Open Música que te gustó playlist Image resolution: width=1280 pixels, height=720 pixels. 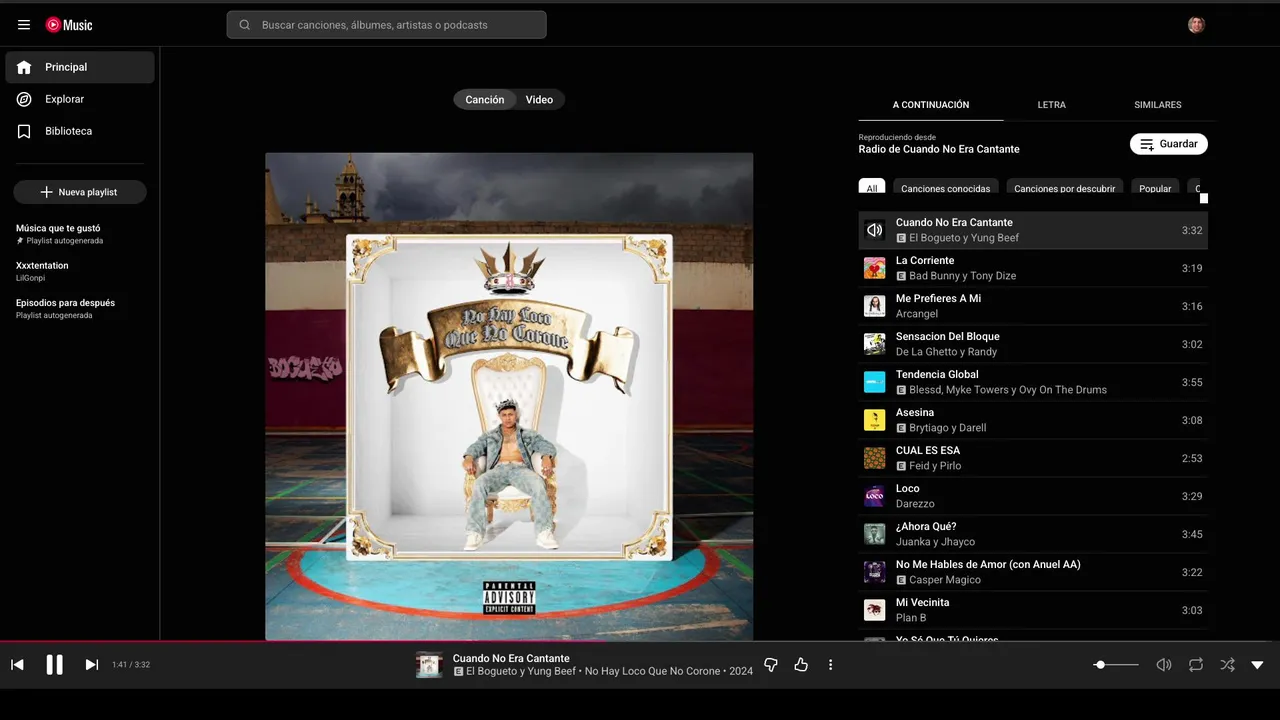click(x=80, y=234)
